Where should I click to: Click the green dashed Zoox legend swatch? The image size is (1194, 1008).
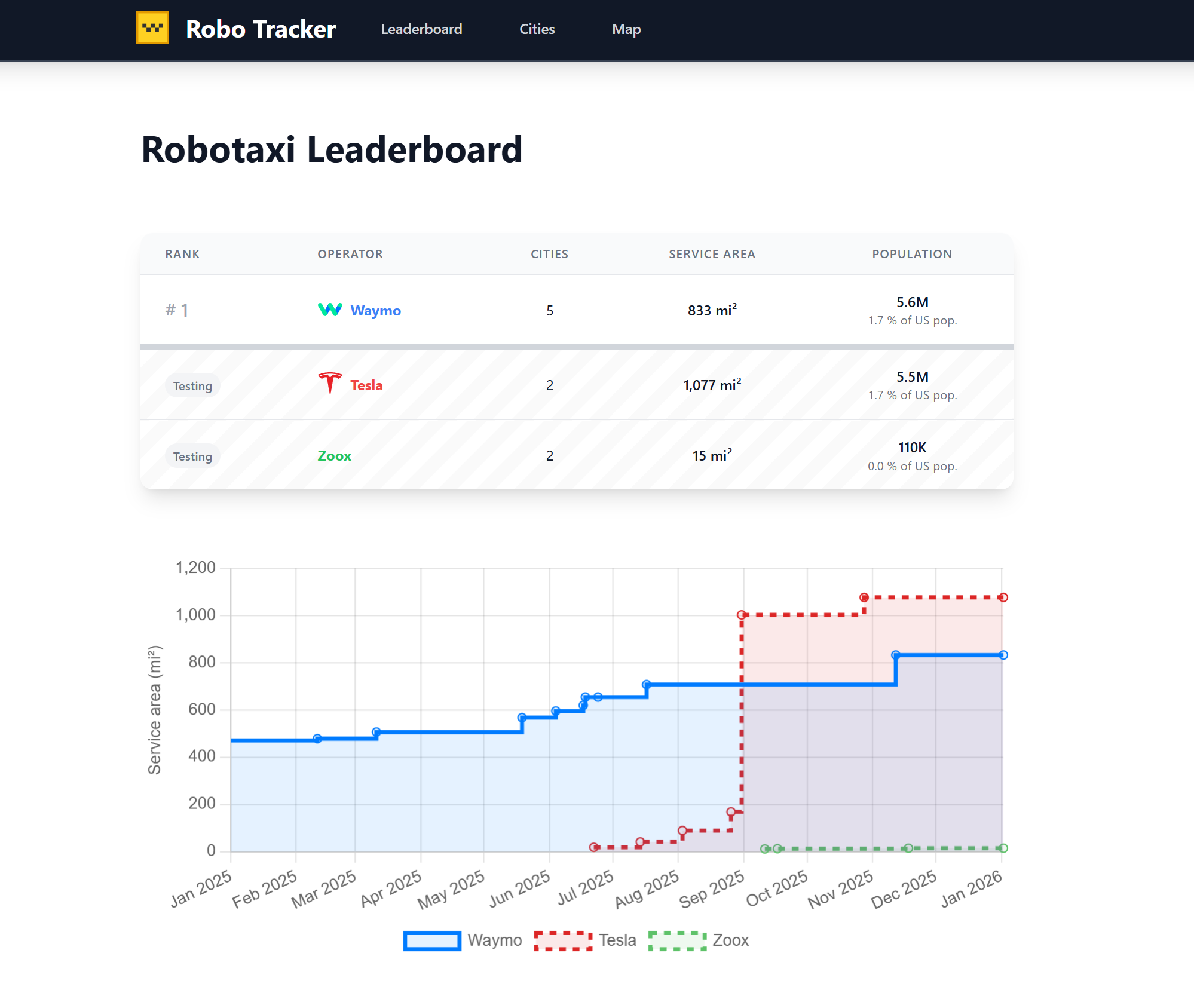677,941
